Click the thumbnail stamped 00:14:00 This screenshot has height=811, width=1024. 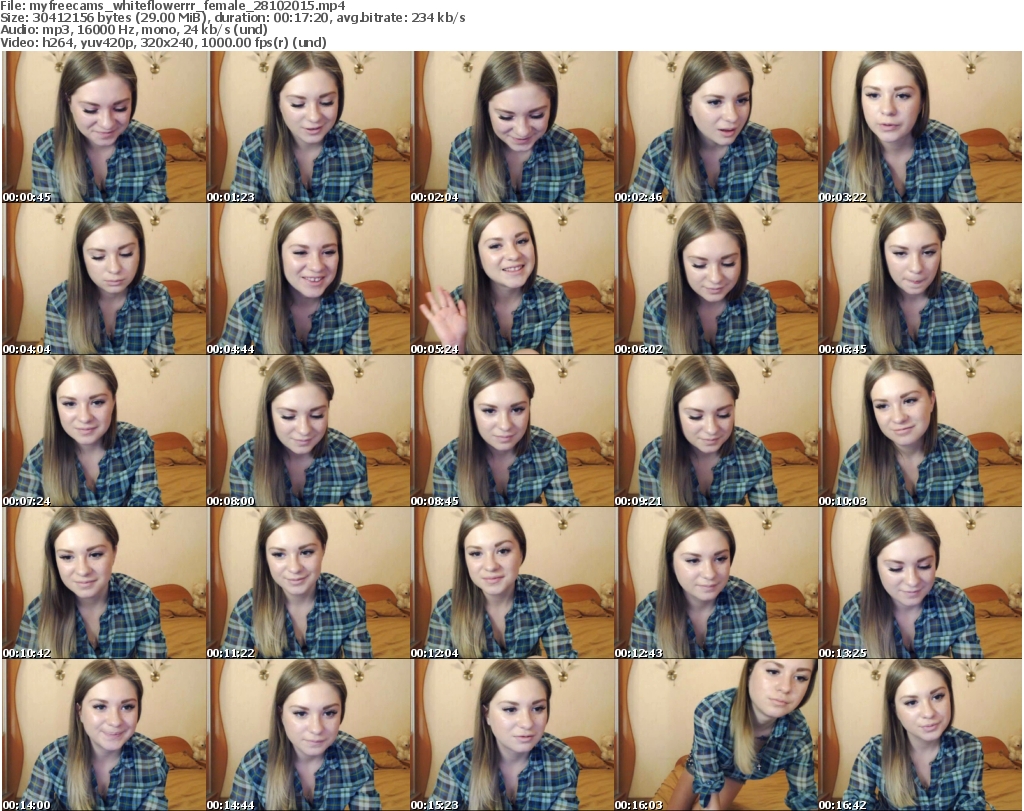tap(104, 735)
